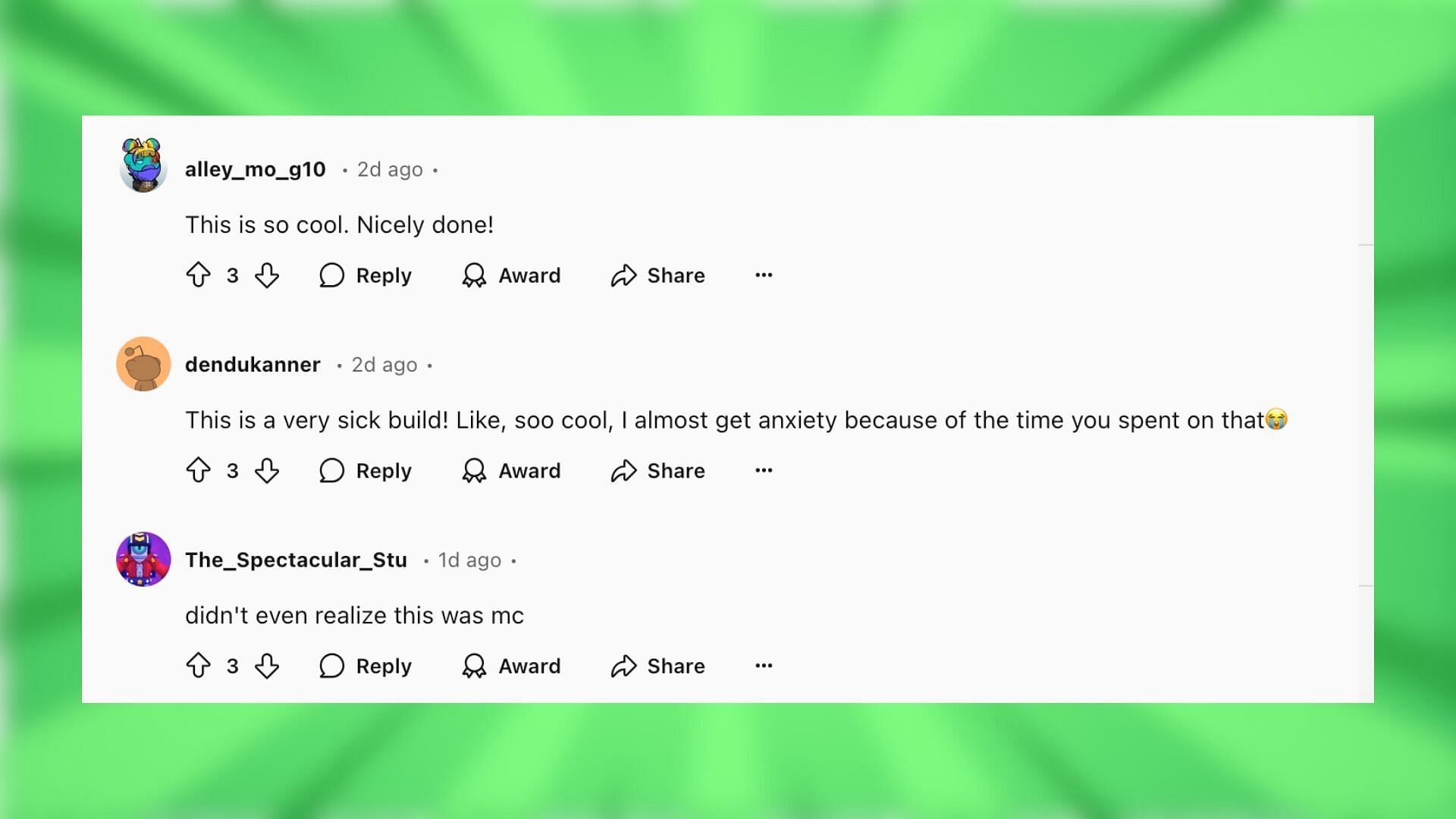Open overflow menu on The_Spectacular_Stu's comment
Image resolution: width=1456 pixels, height=819 pixels.
(764, 665)
